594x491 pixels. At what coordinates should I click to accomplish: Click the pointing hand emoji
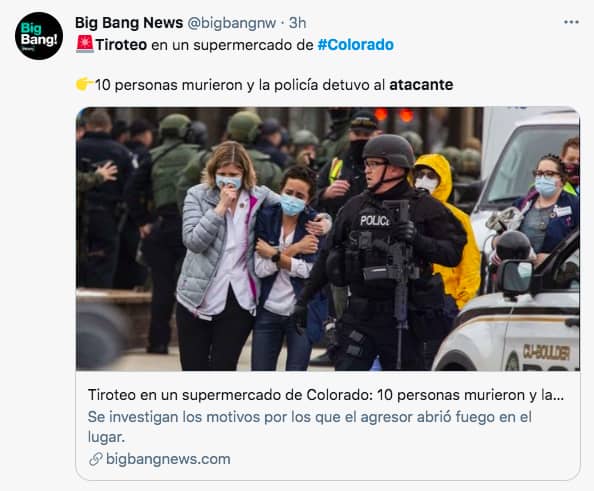click(x=84, y=84)
